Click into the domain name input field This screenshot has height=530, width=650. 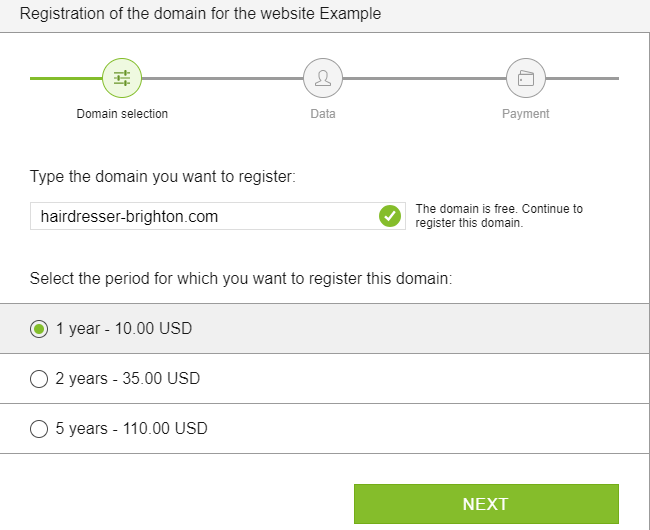218,216
